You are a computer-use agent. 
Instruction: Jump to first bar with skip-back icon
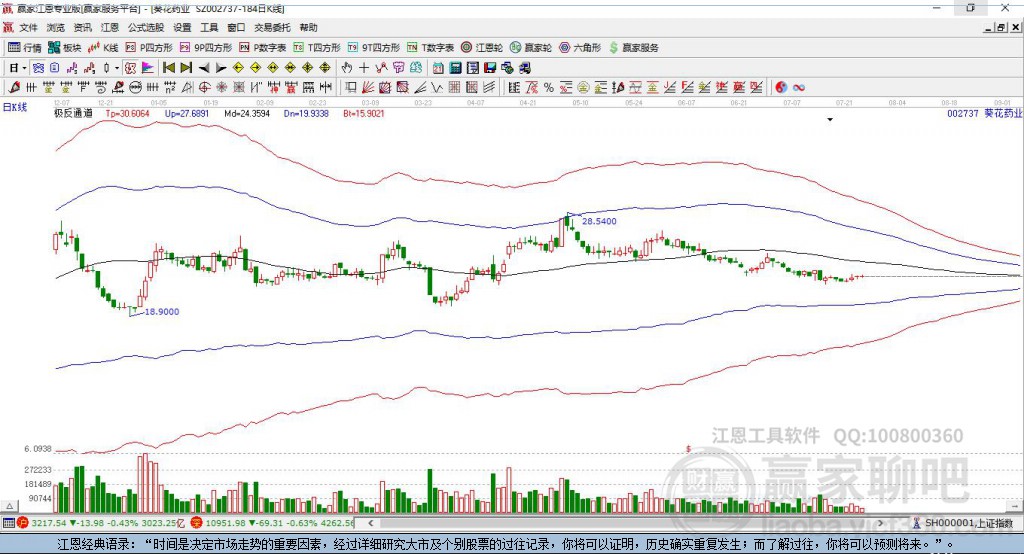click(168, 68)
